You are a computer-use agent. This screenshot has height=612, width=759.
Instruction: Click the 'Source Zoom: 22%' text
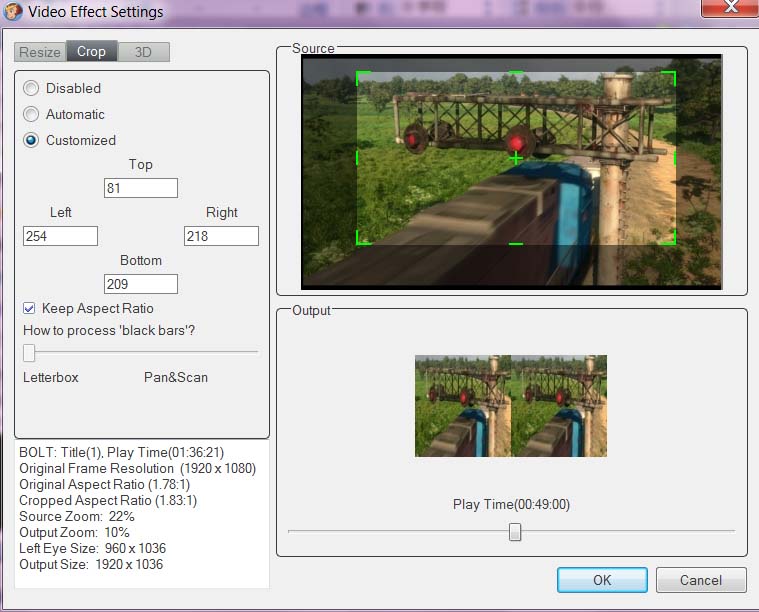point(77,516)
